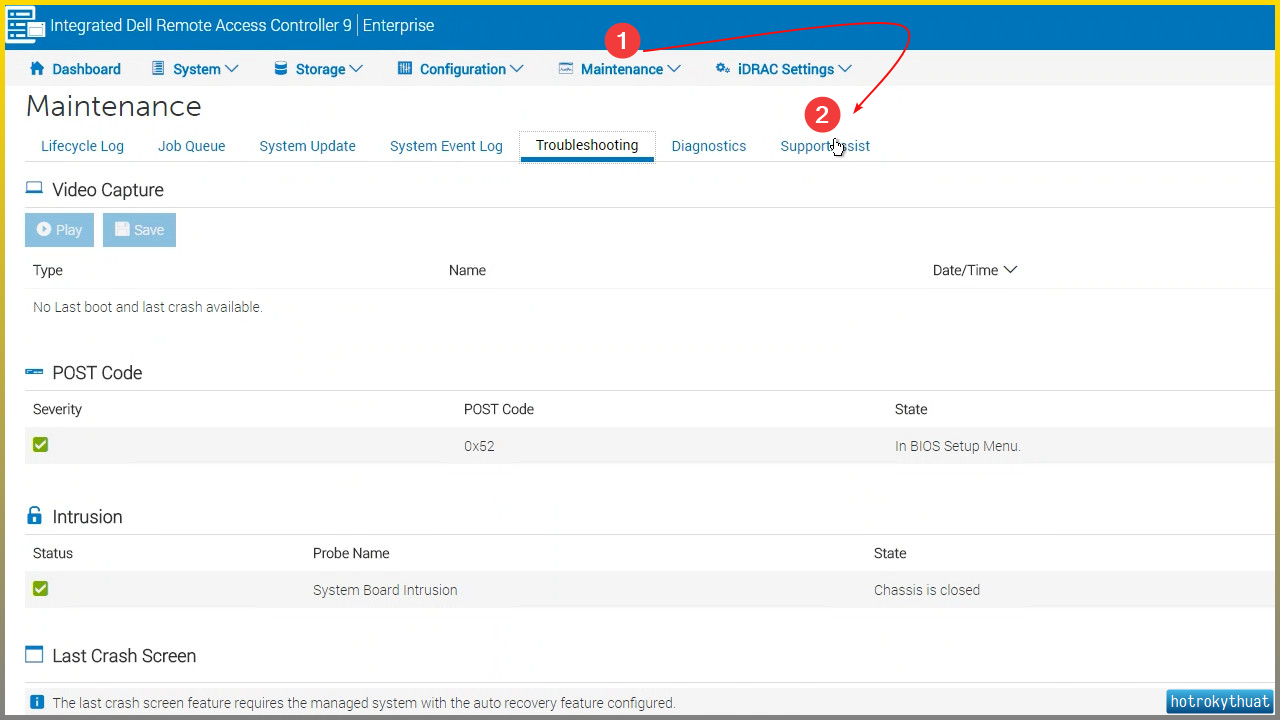The image size is (1280, 720).
Task: Switch to the Diagnostics tab
Action: [x=709, y=146]
